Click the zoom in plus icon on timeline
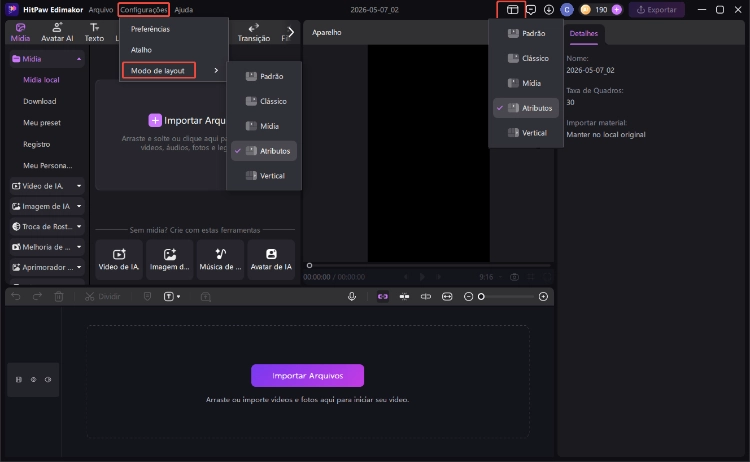Viewport: 750px width, 462px height. click(543, 297)
